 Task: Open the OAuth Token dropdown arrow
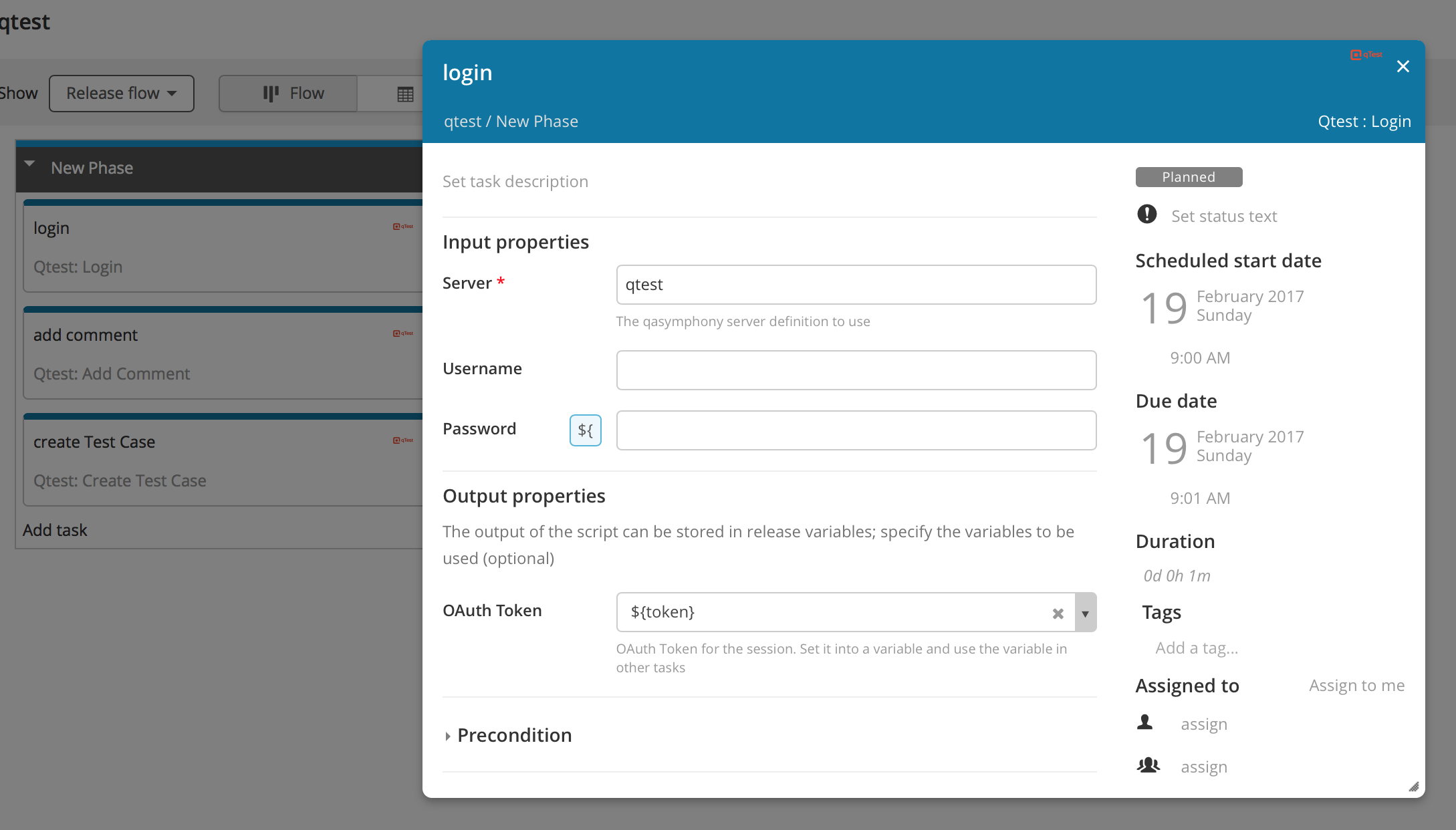(x=1085, y=613)
